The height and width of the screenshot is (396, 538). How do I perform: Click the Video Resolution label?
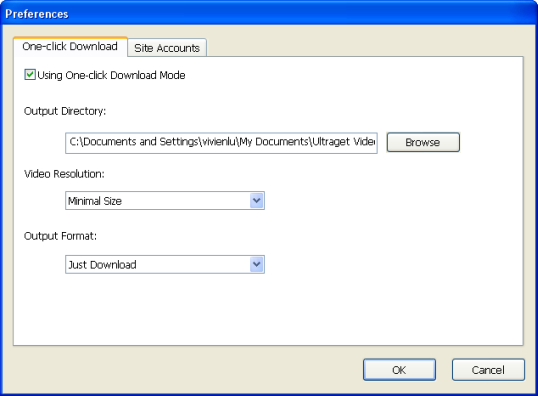64,174
